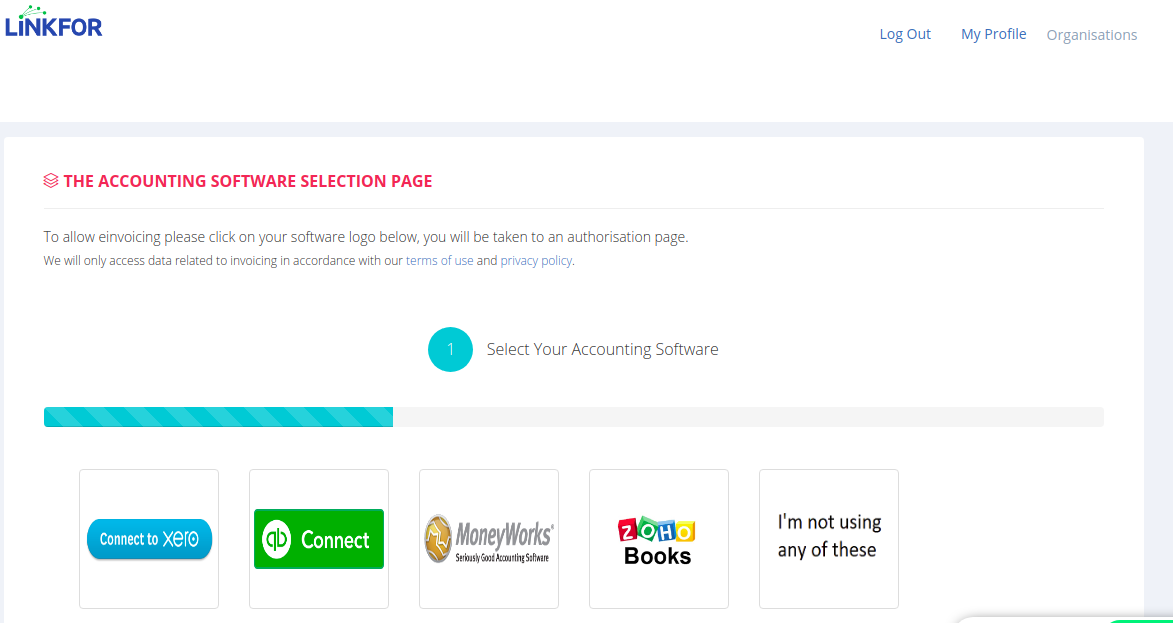Image resolution: width=1173 pixels, height=623 pixels.
Task: Pick the Zoho Books logo tile
Action: pyautogui.click(x=658, y=541)
